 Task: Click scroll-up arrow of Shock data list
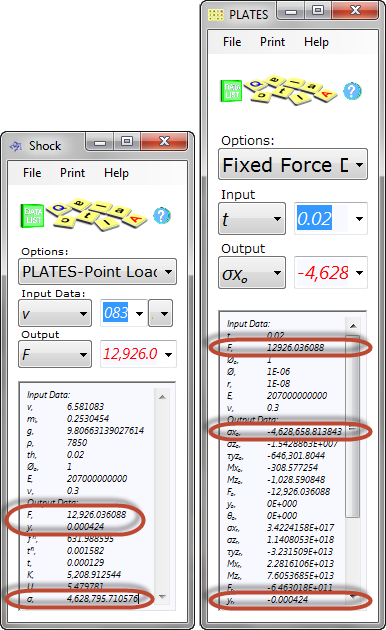point(162,397)
